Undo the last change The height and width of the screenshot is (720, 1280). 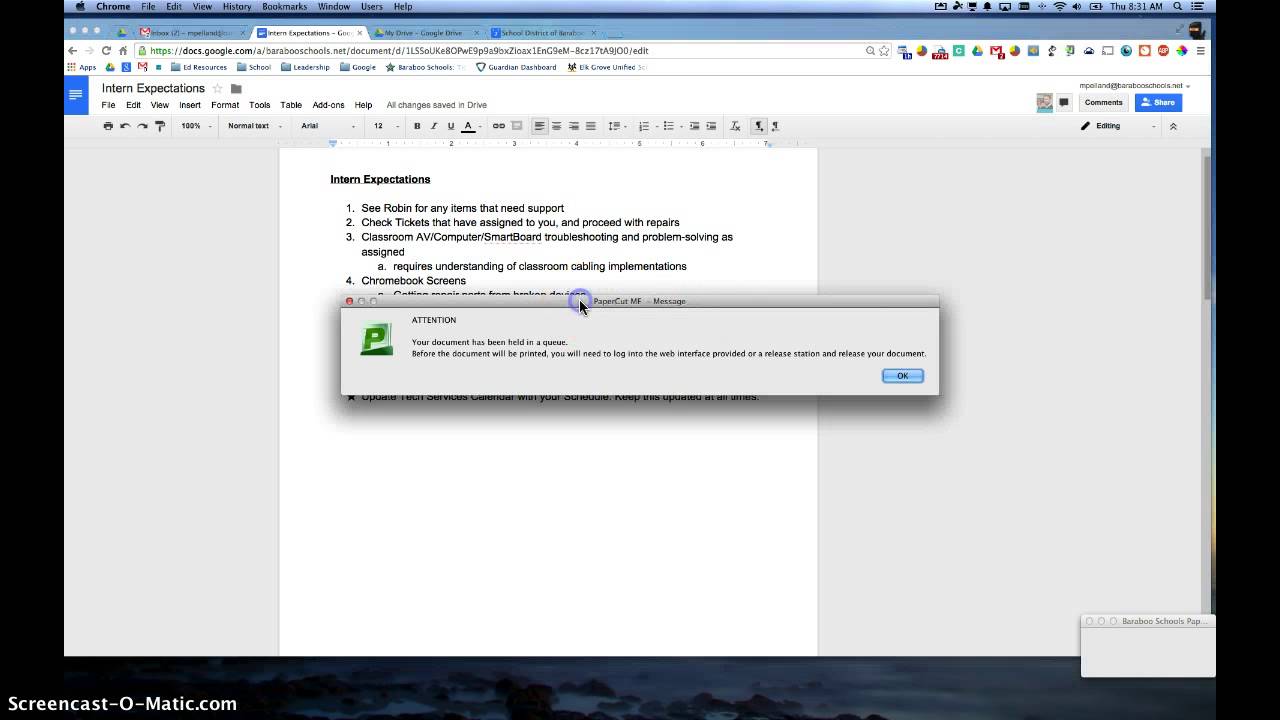pyautogui.click(x=125, y=126)
